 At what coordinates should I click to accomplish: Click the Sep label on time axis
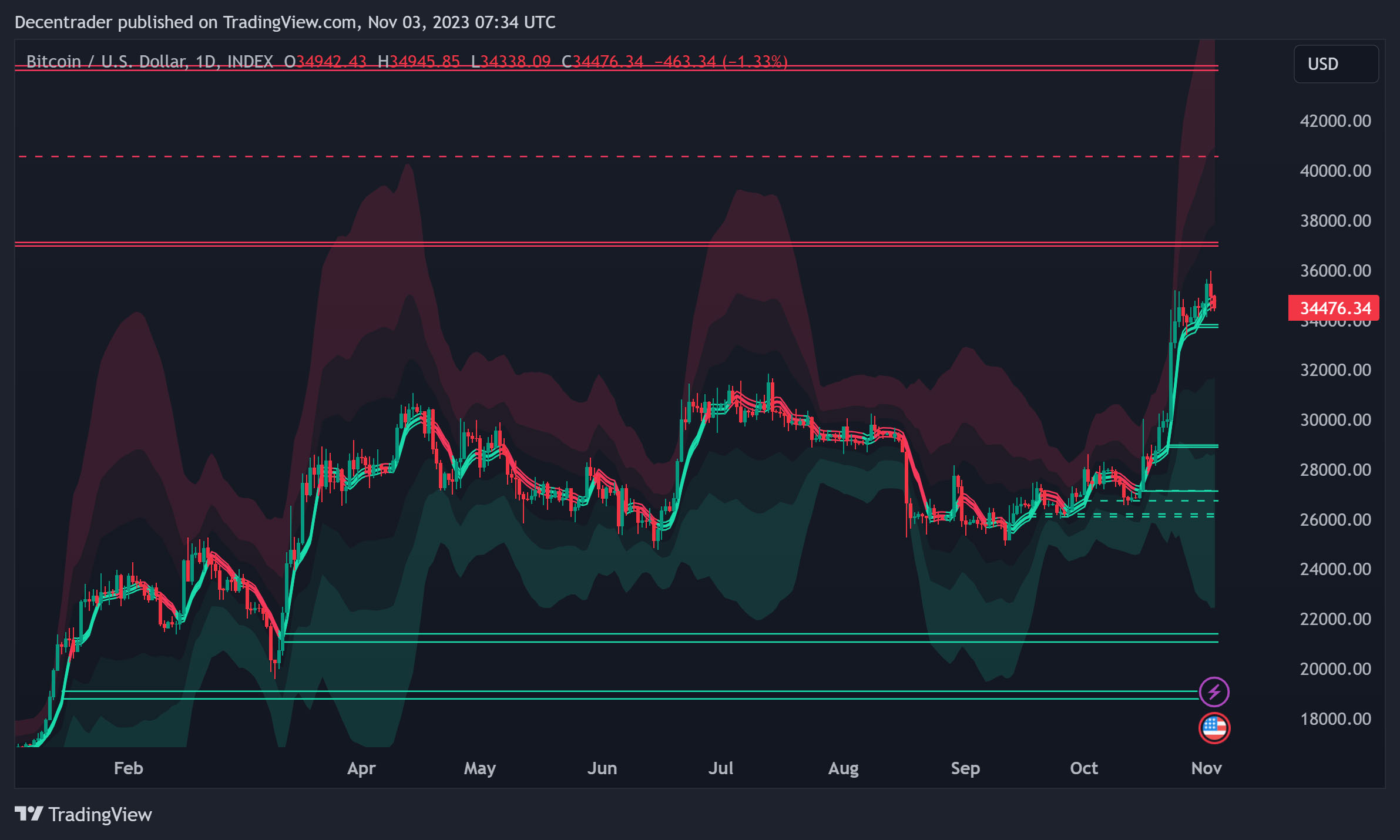pos(965,768)
